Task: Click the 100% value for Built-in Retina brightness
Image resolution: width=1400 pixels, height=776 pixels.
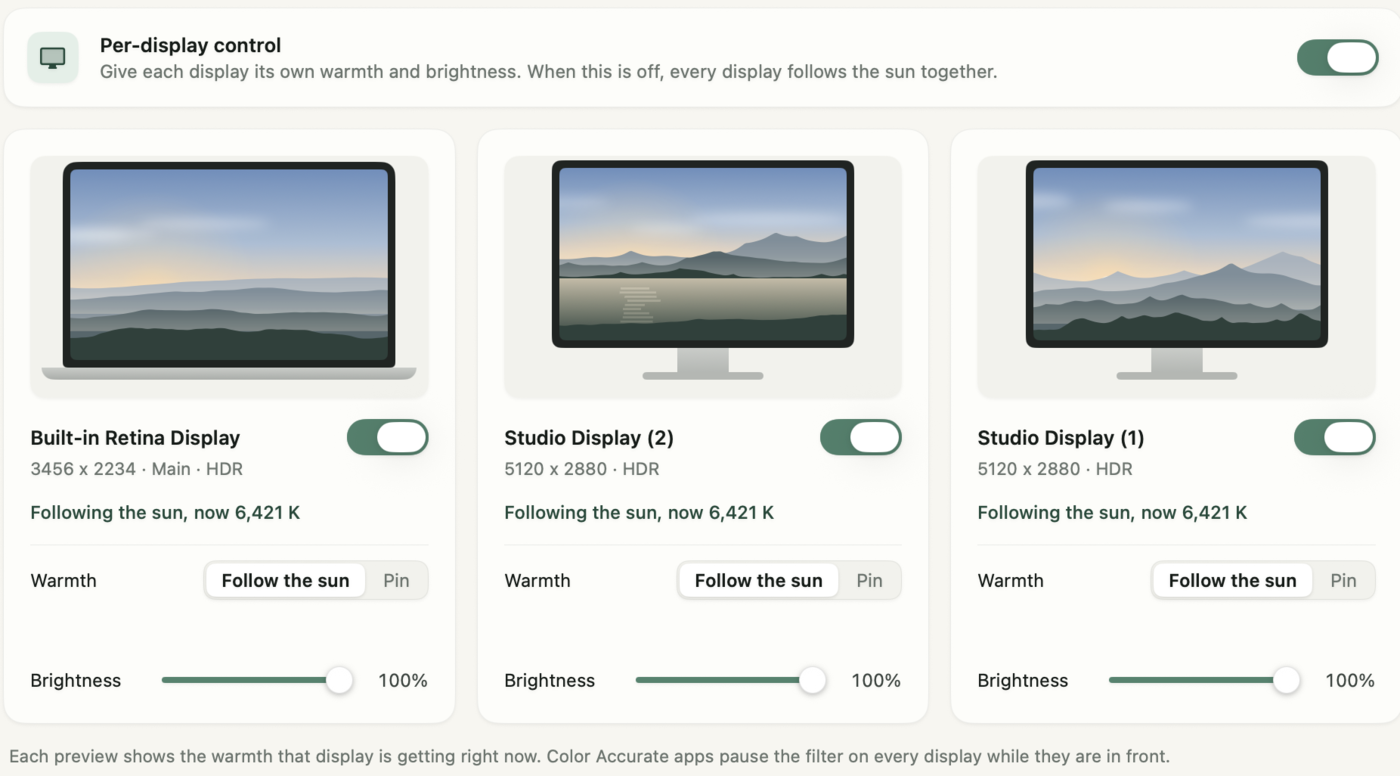Action: (403, 681)
